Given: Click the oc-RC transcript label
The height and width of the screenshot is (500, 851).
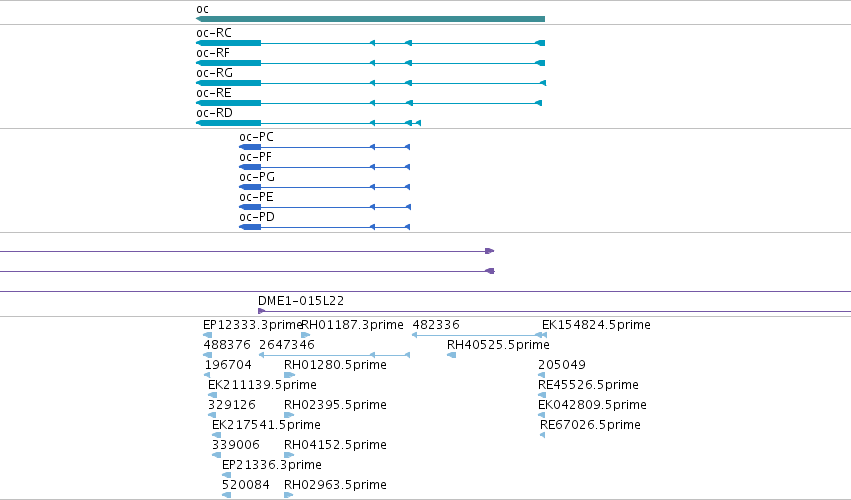Looking at the screenshot, I should point(214,33).
